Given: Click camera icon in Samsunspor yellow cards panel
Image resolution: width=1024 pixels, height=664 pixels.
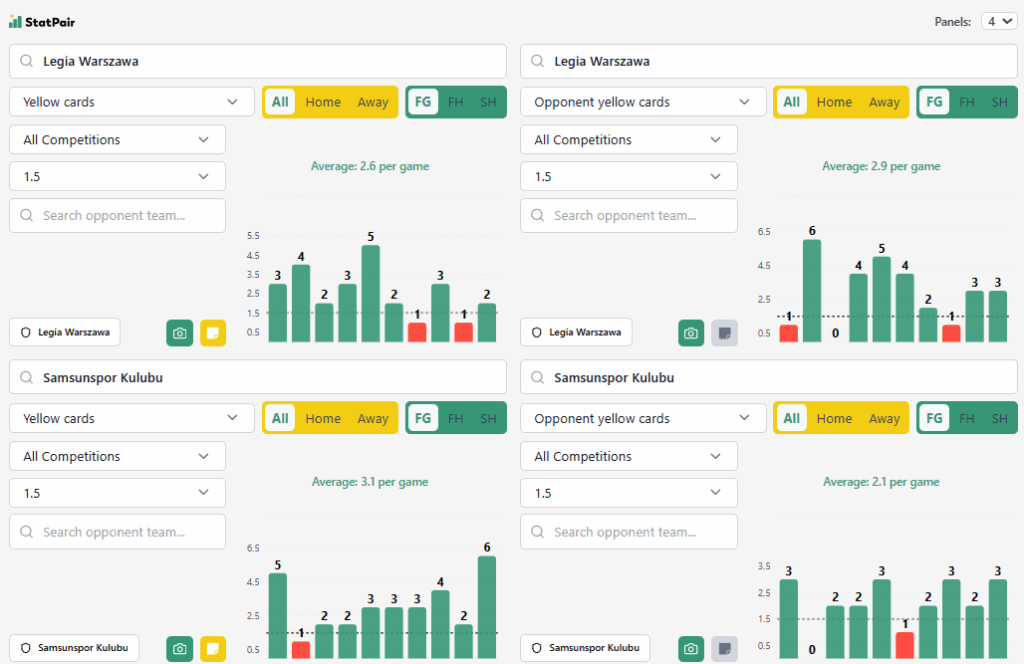Looking at the screenshot, I should pyautogui.click(x=180, y=649).
